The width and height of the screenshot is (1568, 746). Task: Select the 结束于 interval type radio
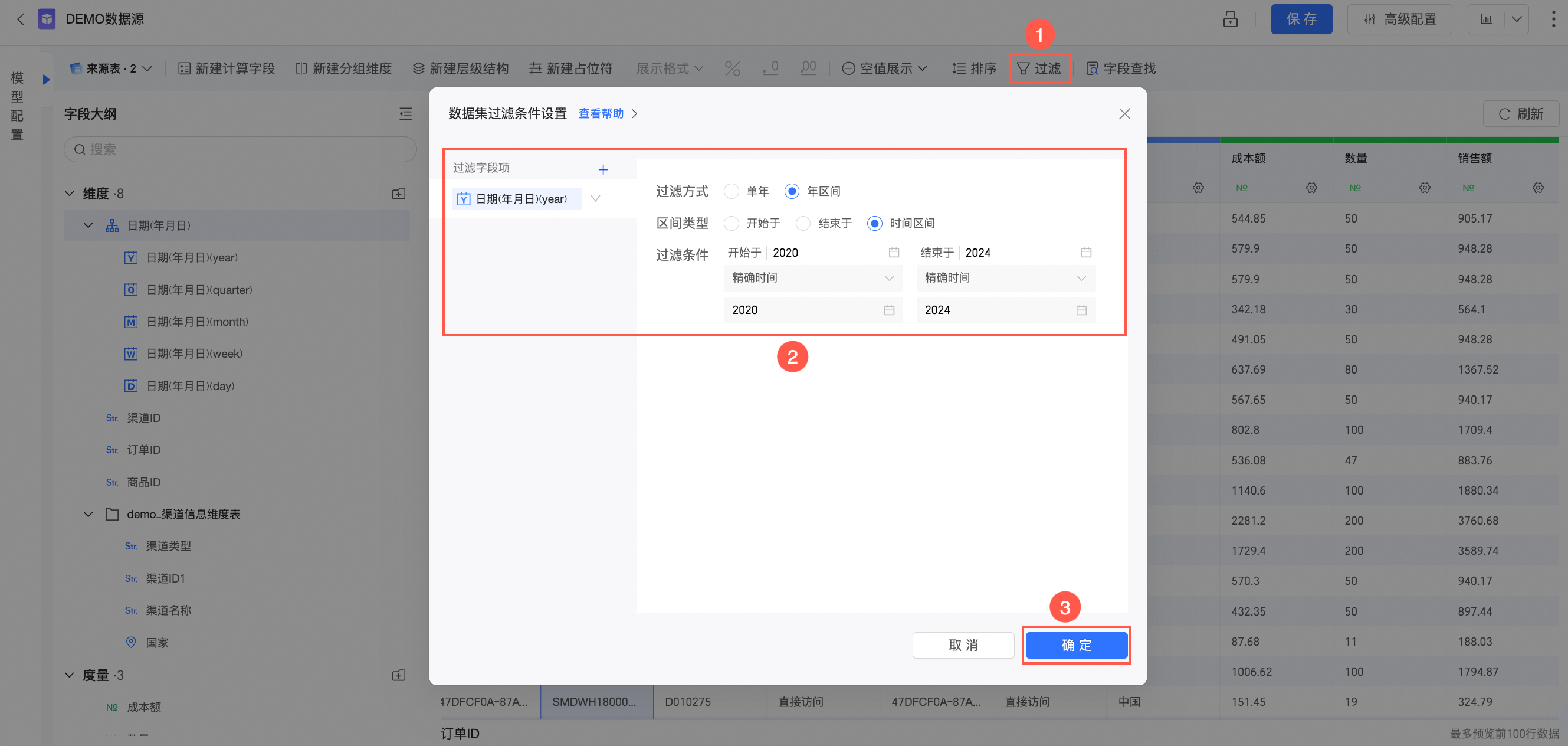(x=803, y=224)
